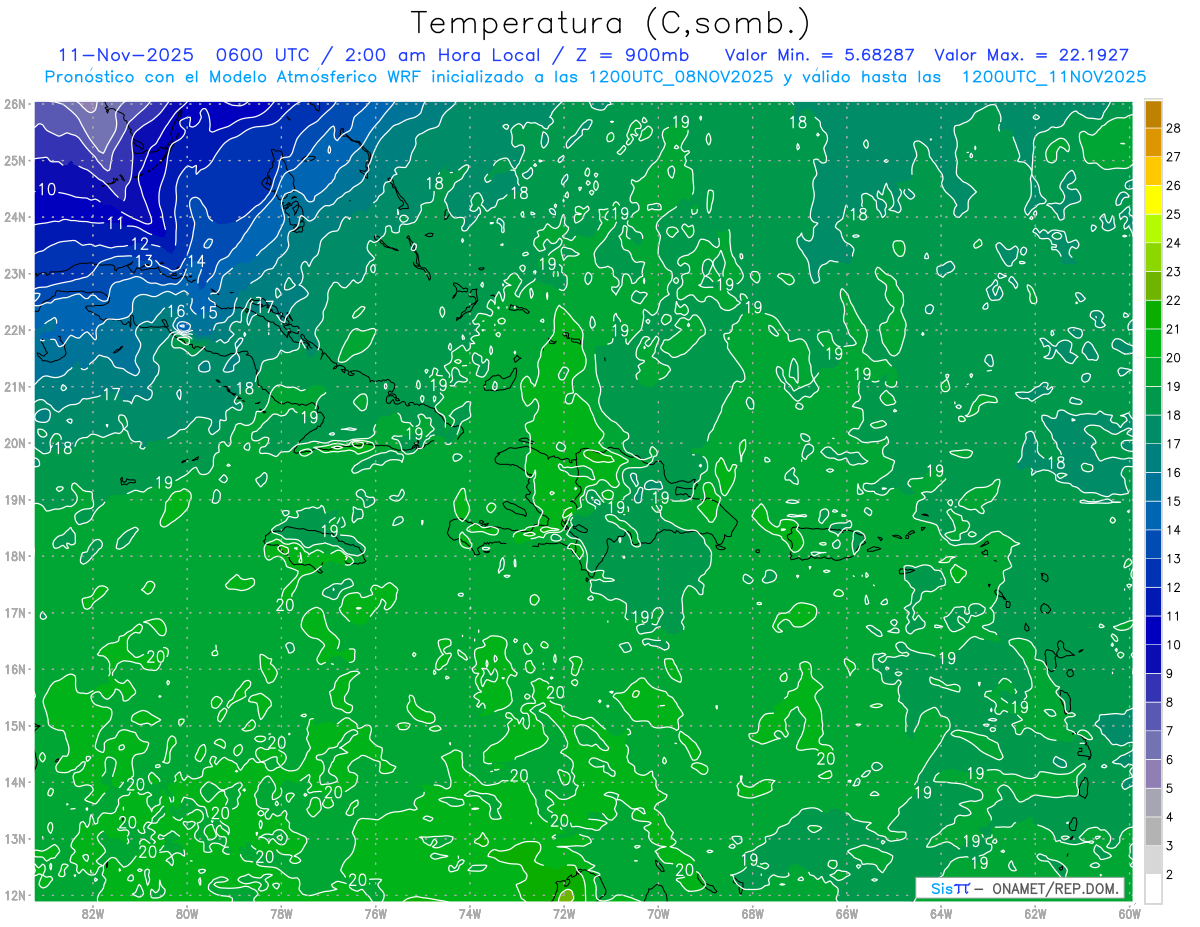Click longitude axis label "66W"
The width and height of the screenshot is (1200, 927).
point(846,912)
